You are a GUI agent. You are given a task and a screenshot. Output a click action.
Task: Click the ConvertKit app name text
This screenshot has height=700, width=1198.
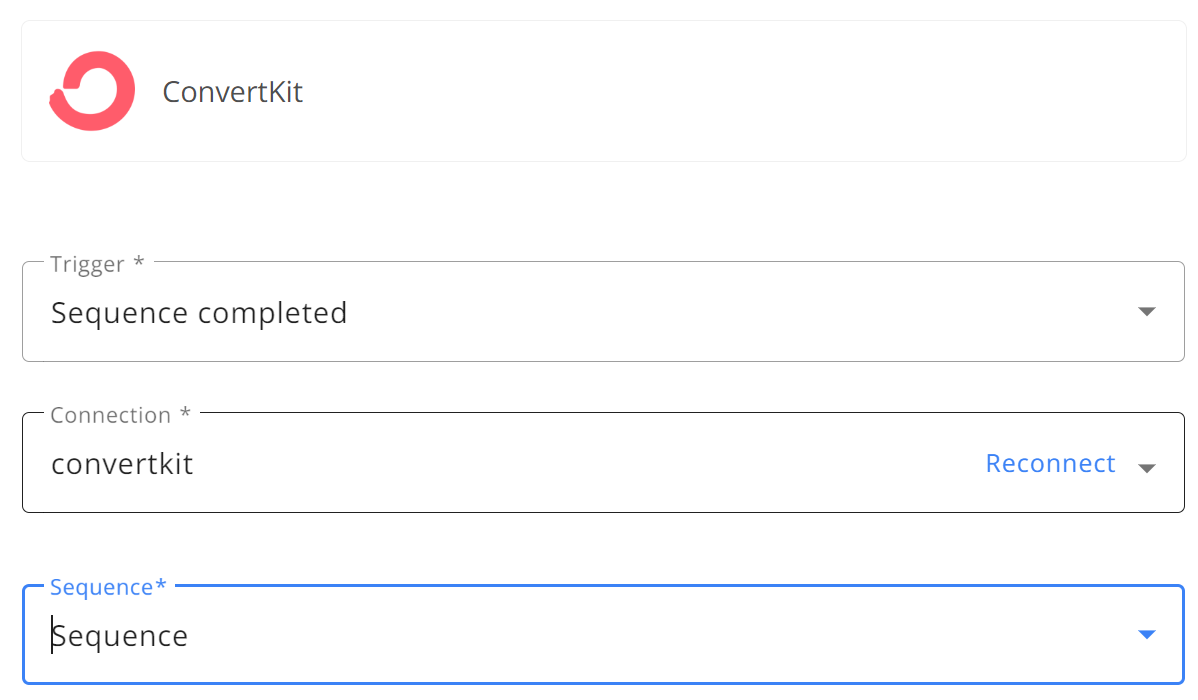pos(233,92)
